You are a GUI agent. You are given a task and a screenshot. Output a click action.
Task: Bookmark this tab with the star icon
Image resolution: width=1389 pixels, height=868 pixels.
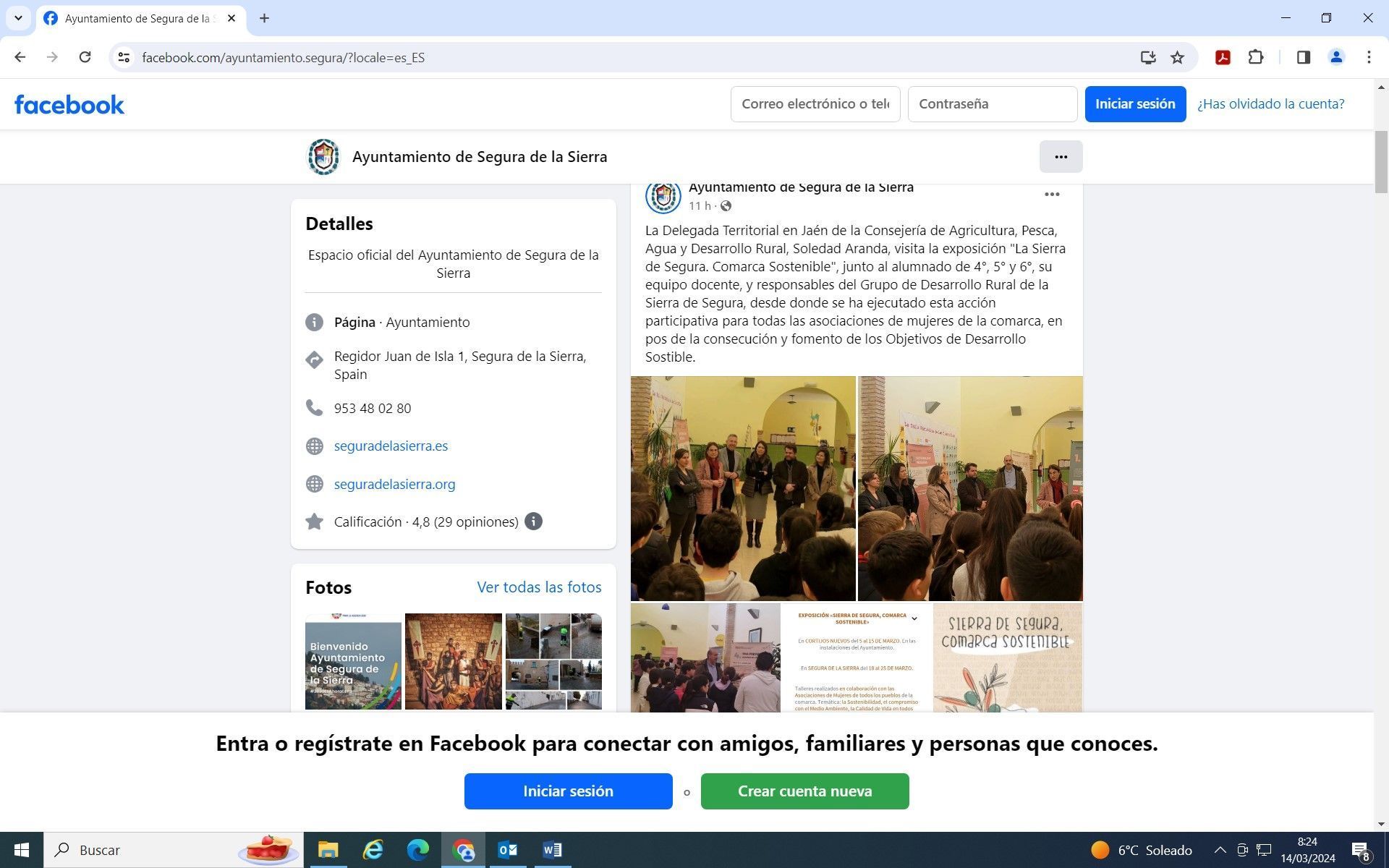pos(1178,57)
